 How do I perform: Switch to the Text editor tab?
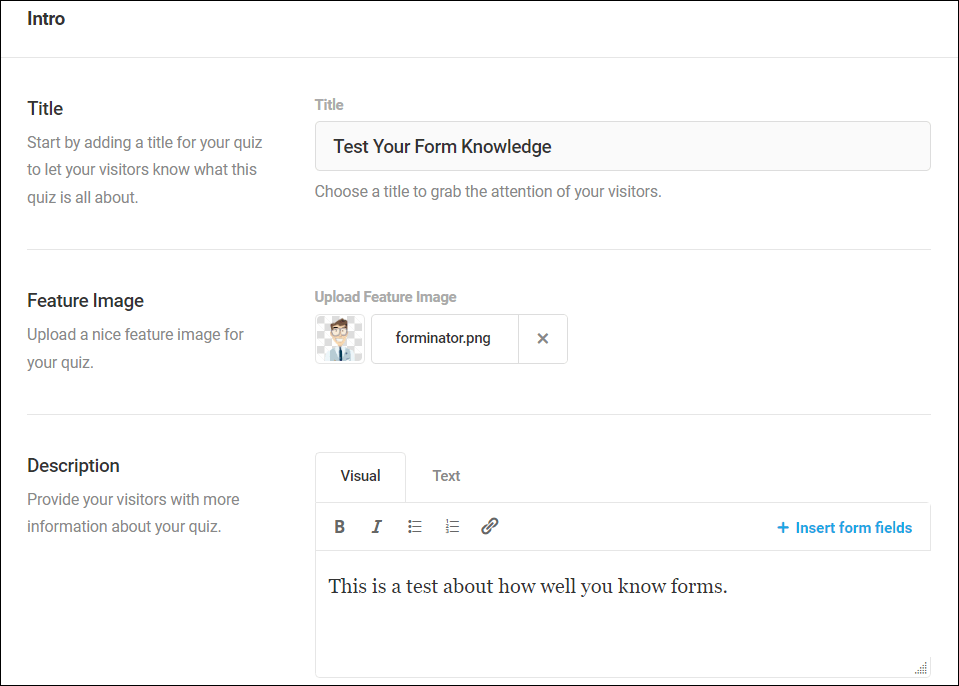[x=446, y=476]
